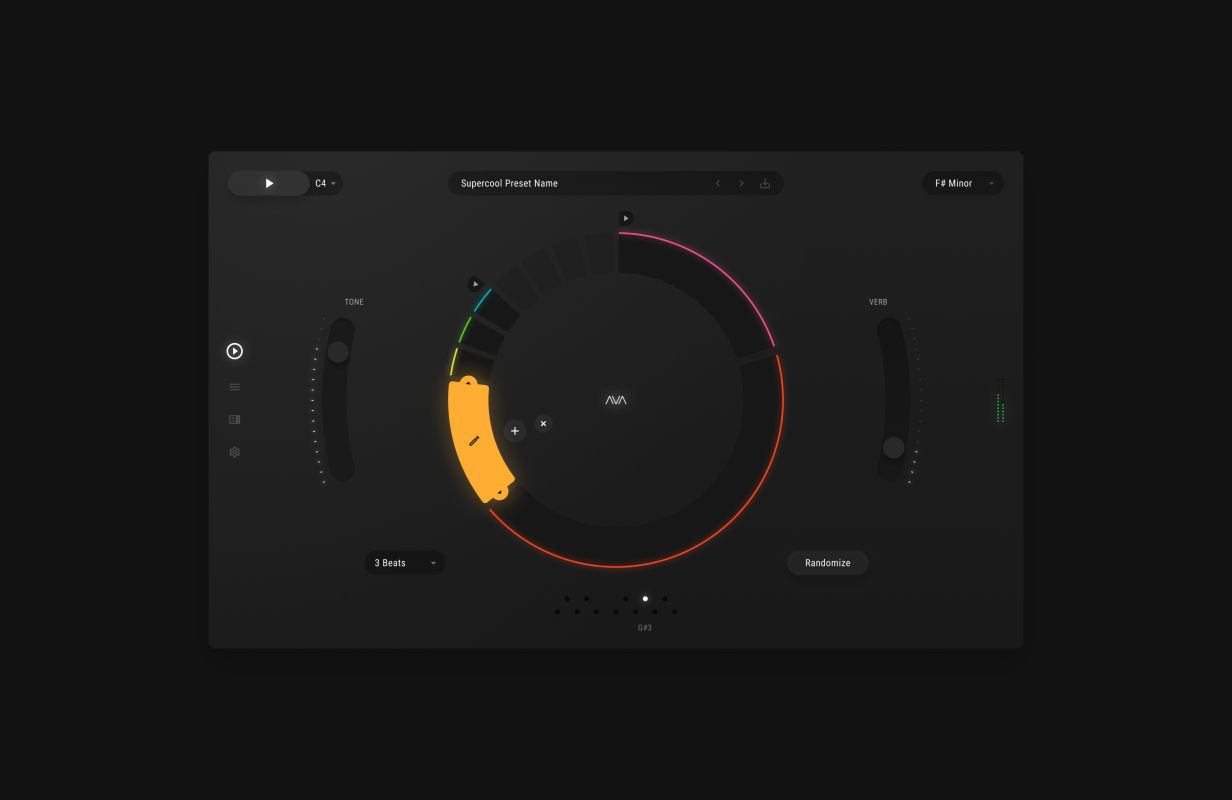Screen dimensions: 1232x800
Task: Remove segment with the X icon
Action: click(543, 424)
